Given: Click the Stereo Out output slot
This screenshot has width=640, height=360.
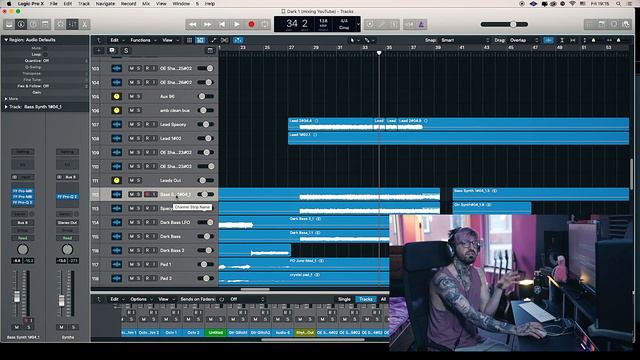Looking at the screenshot, I should (x=67, y=223).
